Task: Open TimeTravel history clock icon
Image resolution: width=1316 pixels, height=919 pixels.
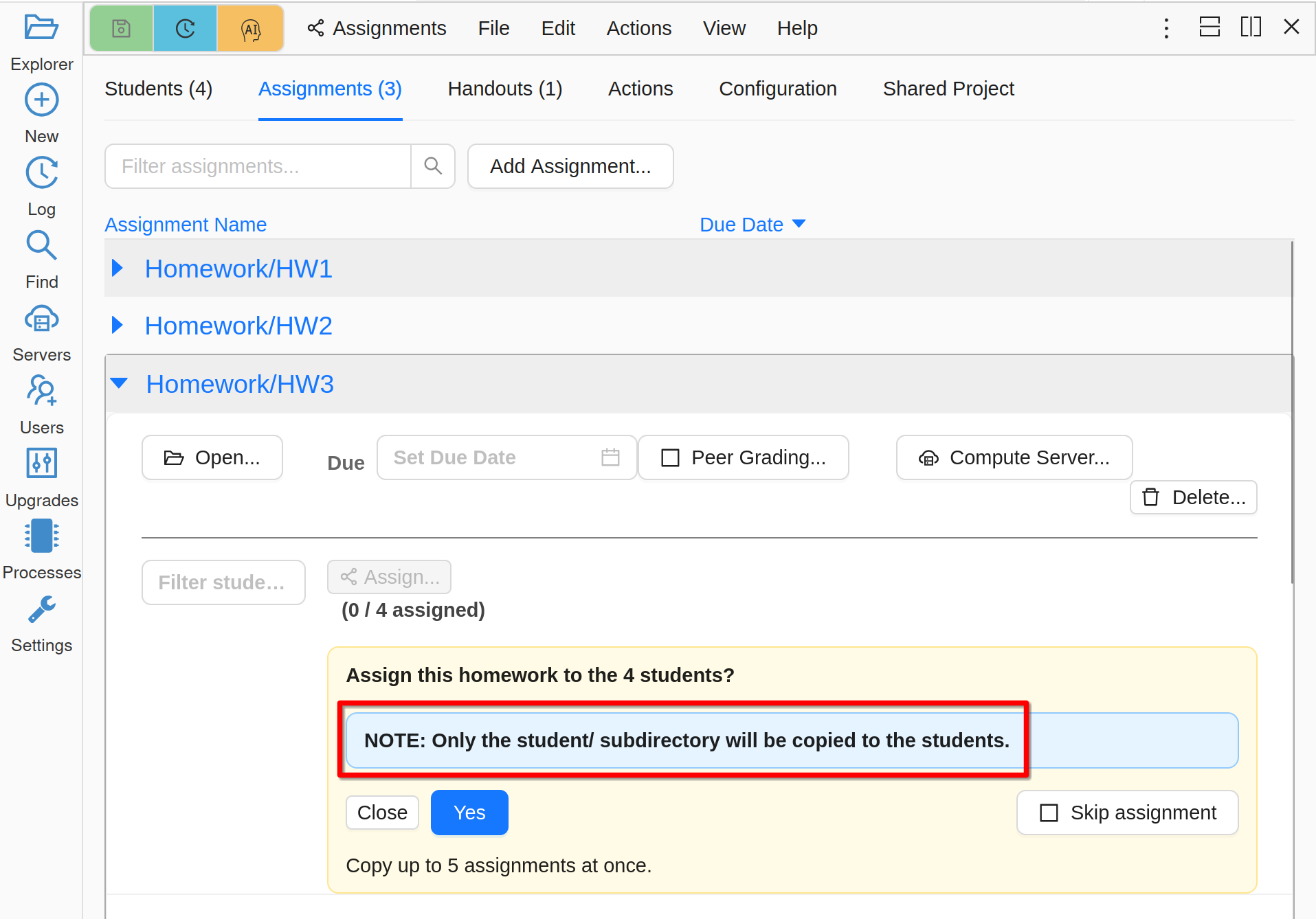Action: [185, 28]
